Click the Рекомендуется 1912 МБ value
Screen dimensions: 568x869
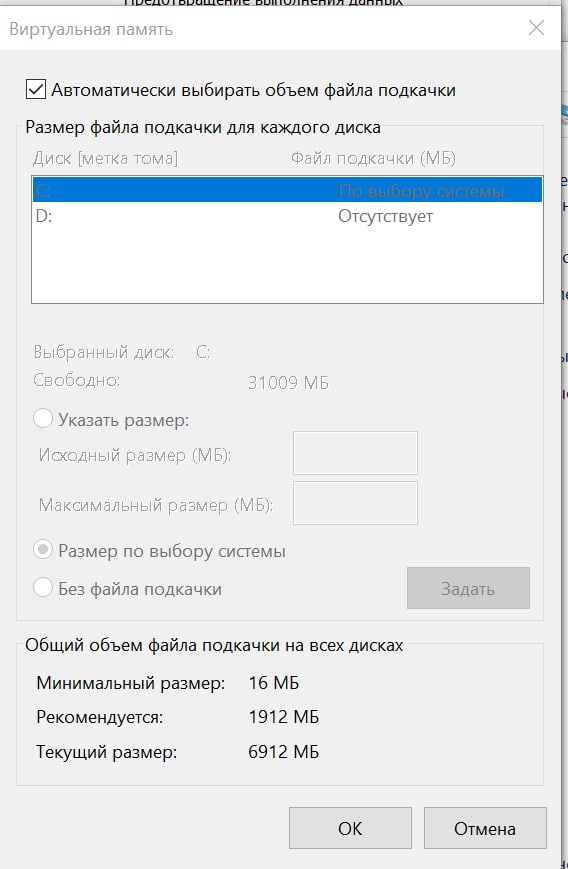point(284,717)
